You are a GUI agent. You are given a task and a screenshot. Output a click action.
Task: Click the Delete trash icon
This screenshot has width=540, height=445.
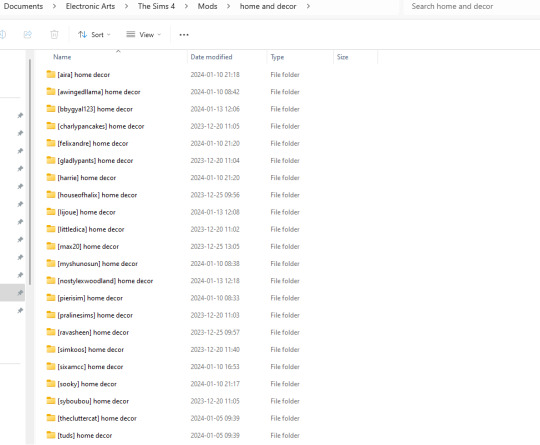click(54, 34)
